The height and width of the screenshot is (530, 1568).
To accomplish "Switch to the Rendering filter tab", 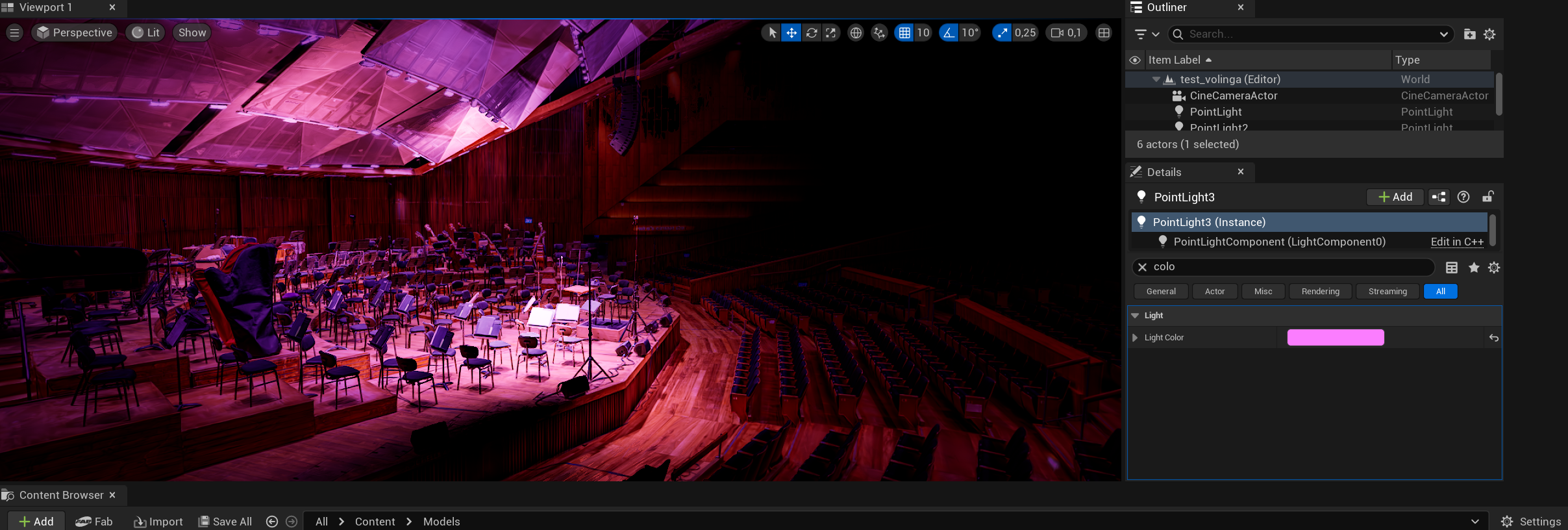I will (x=1320, y=292).
